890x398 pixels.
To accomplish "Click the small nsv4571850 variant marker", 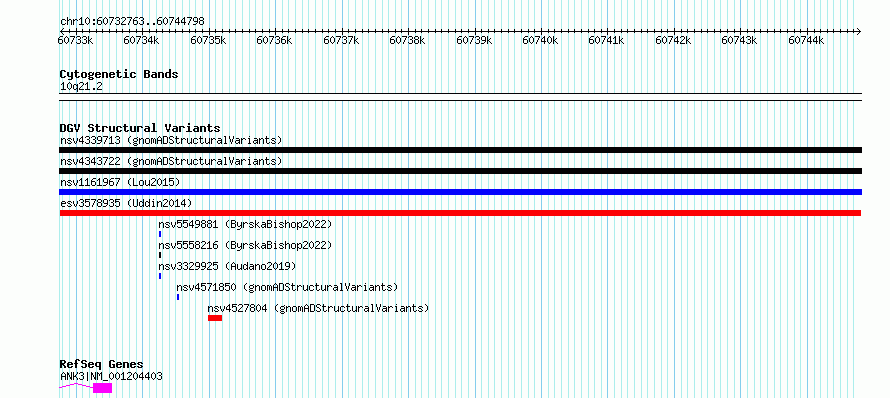I will [178, 297].
